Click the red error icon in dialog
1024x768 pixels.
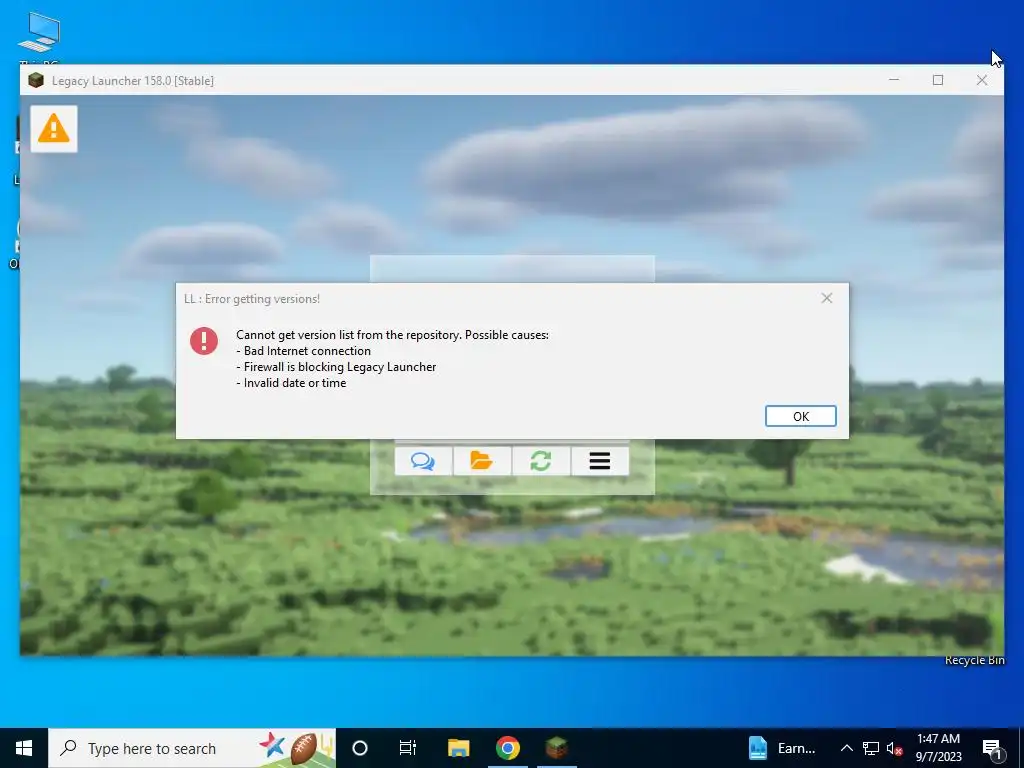[204, 341]
